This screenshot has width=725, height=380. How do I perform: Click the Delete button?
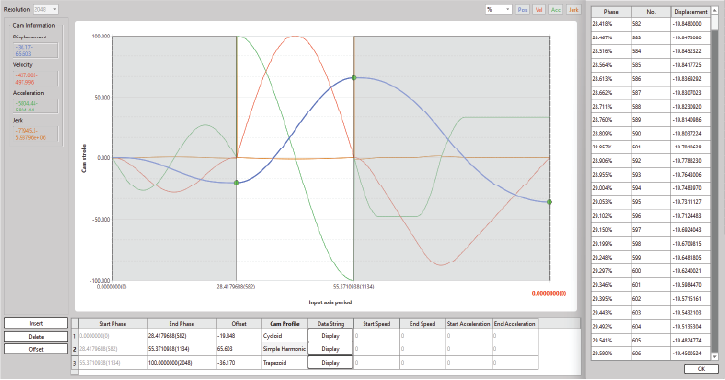[x=36, y=336]
